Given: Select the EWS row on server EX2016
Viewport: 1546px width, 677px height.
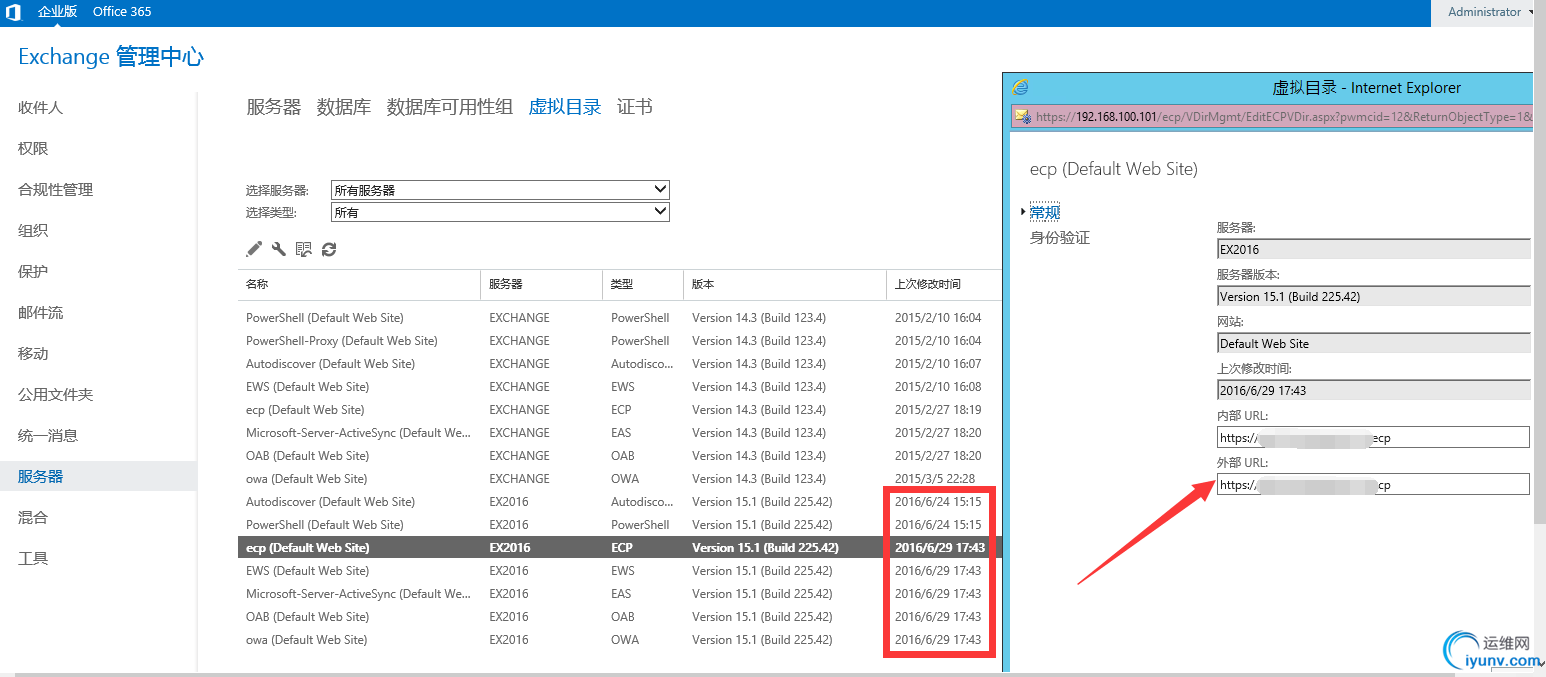Looking at the screenshot, I should click(x=620, y=571).
